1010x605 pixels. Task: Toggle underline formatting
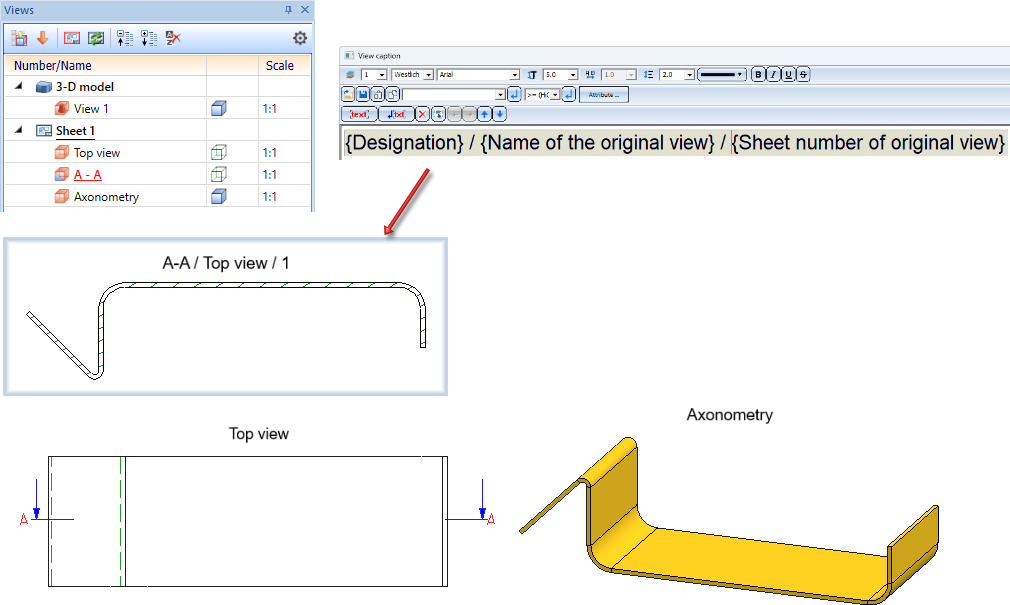pos(788,75)
